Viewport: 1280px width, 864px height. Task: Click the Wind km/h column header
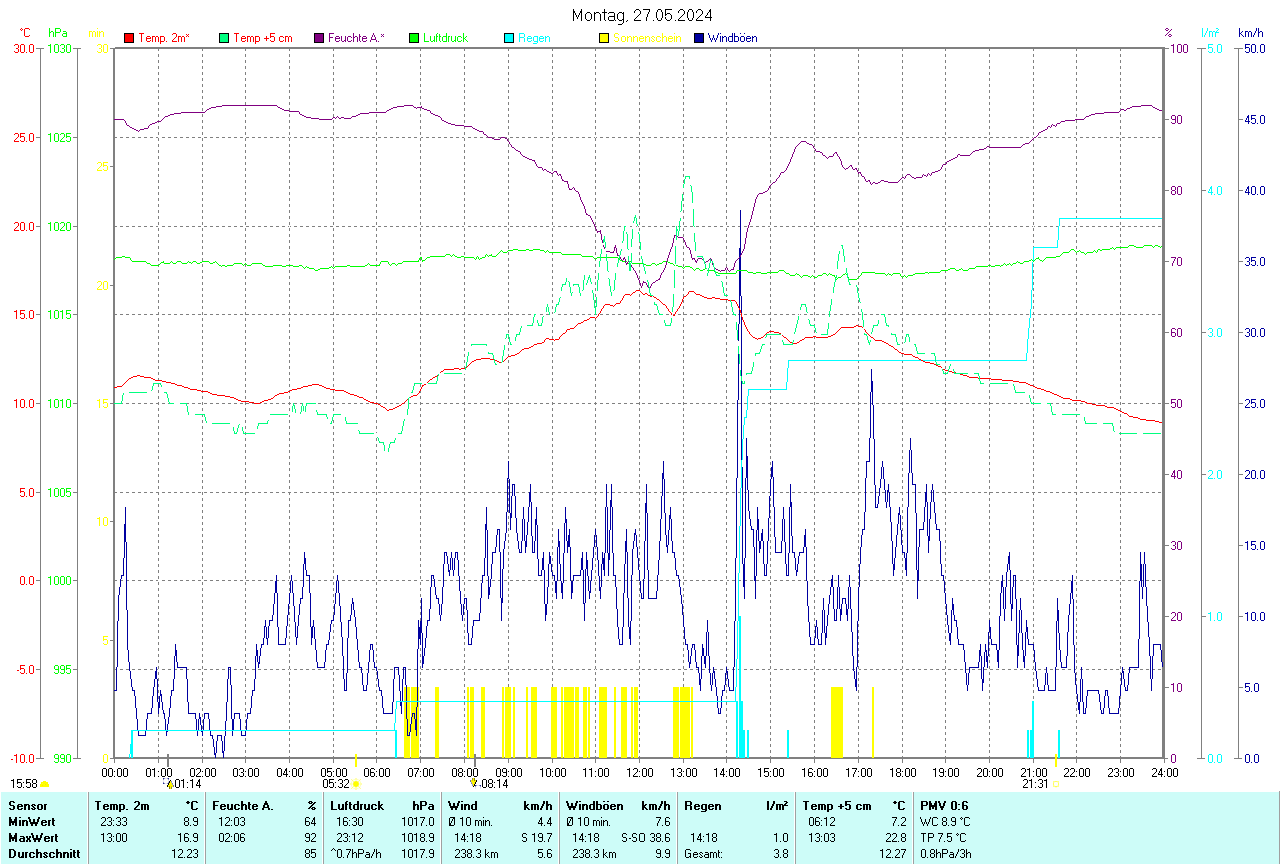(x=500, y=806)
